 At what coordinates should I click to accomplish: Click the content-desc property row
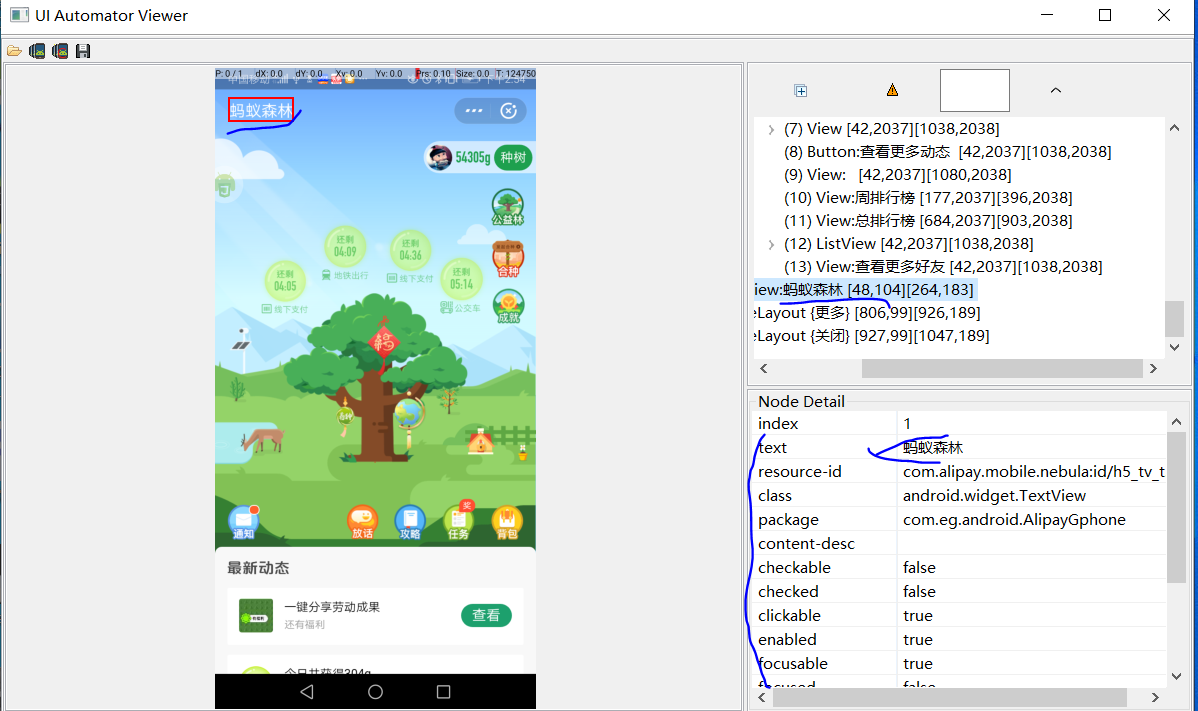pos(960,544)
